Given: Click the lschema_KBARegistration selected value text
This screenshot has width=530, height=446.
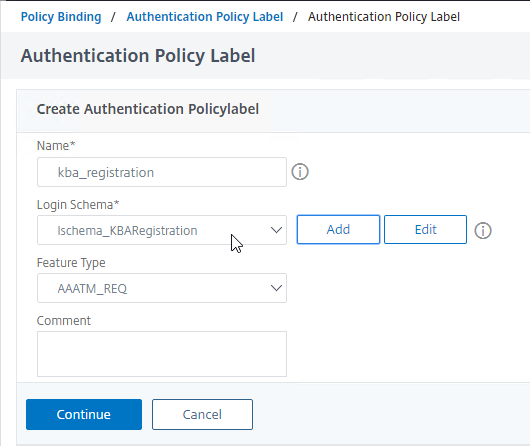Looking at the screenshot, I should [x=127, y=231].
